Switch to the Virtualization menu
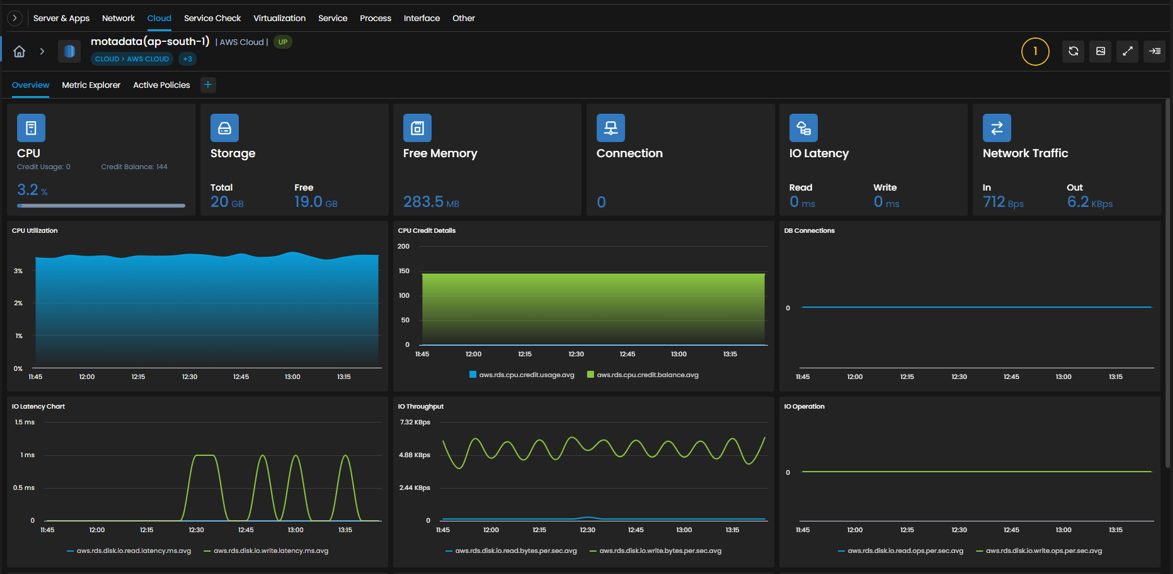 (x=279, y=18)
